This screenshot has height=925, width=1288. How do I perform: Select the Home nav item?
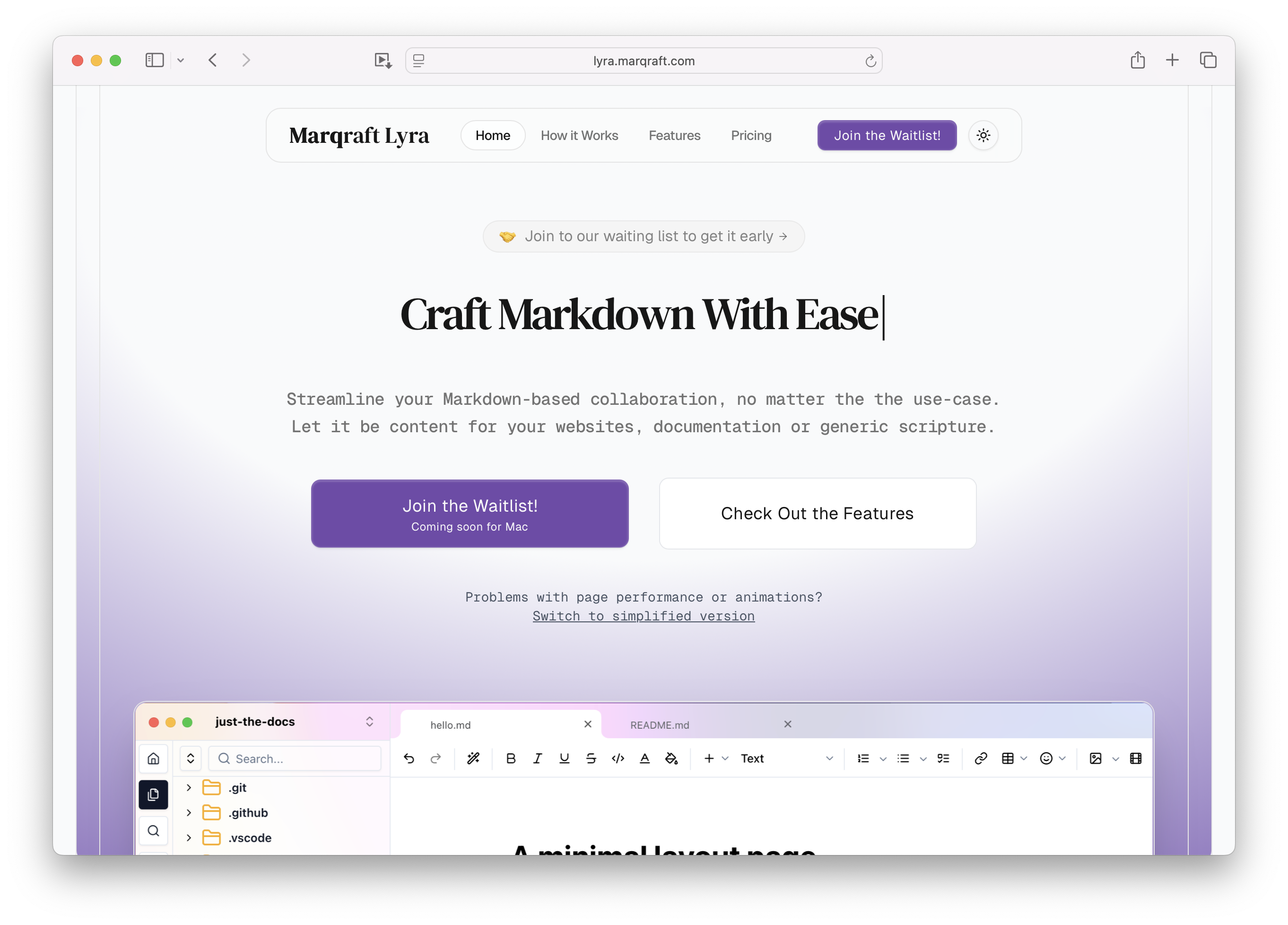click(492, 135)
